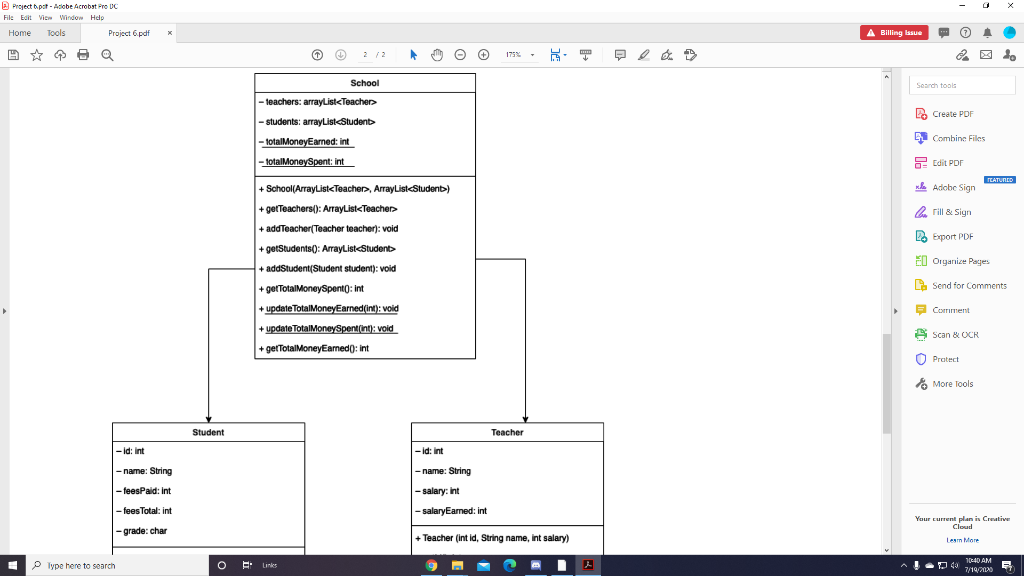Screen dimensions: 1024x576
Task: Expand the left navigation pane
Action: (4, 311)
